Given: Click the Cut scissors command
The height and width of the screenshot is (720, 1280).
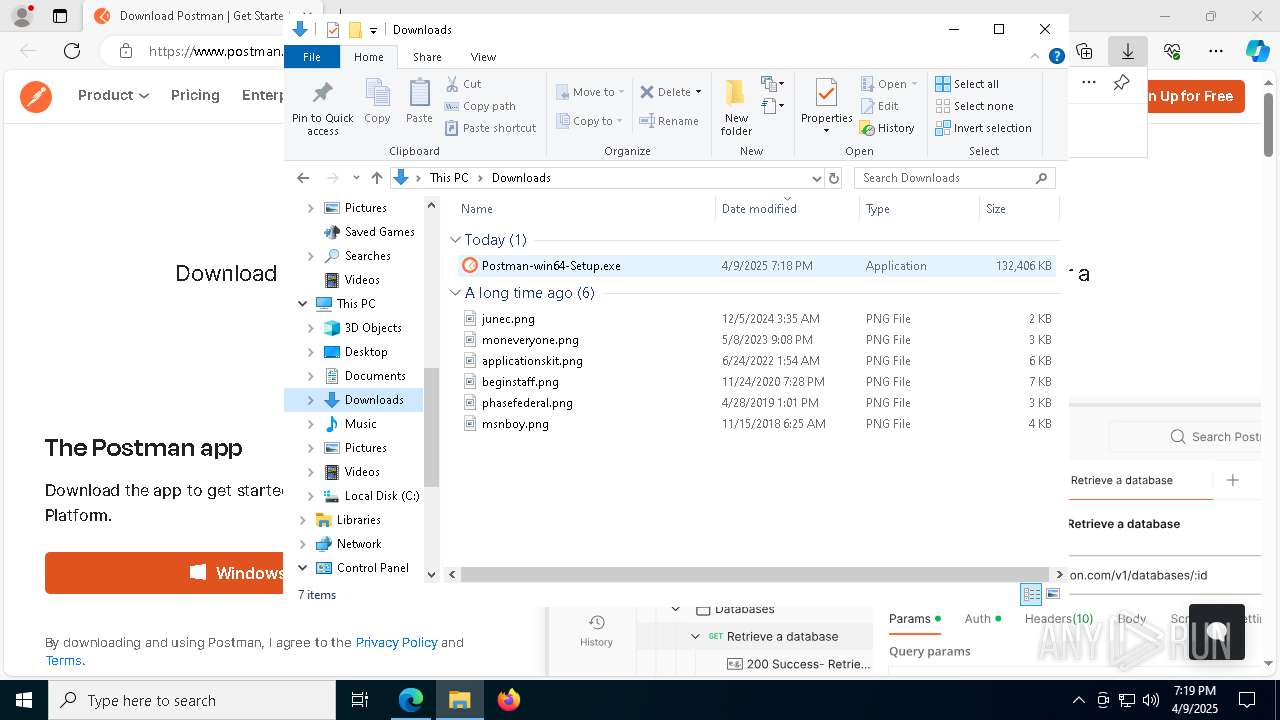Looking at the screenshot, I should tap(463, 84).
